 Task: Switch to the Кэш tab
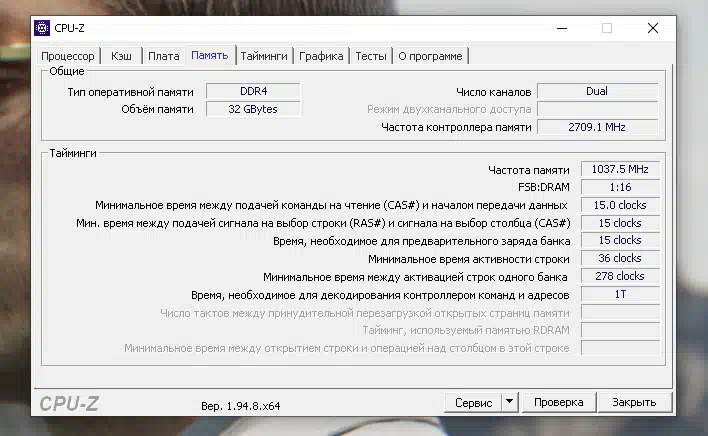[121, 56]
